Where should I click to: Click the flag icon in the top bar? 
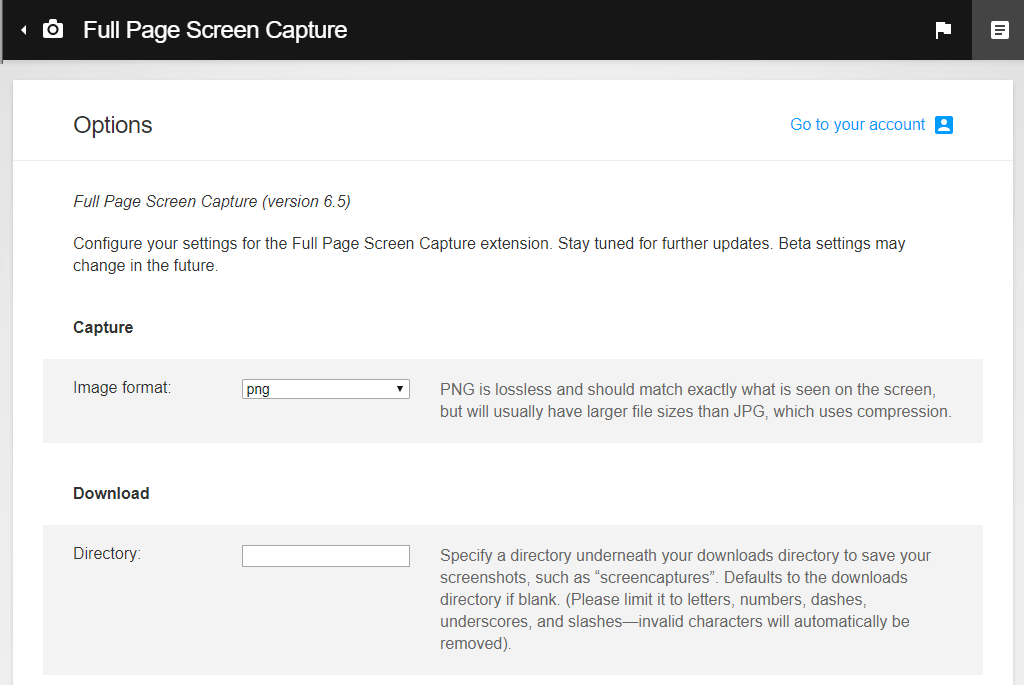(943, 30)
